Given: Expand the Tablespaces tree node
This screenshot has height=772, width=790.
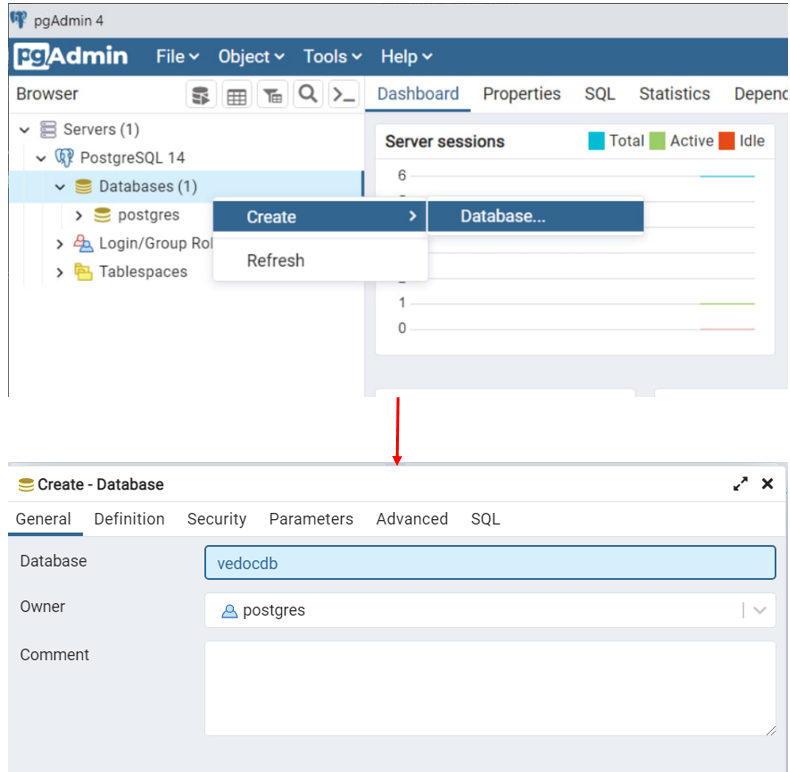Looking at the screenshot, I should click(x=60, y=272).
